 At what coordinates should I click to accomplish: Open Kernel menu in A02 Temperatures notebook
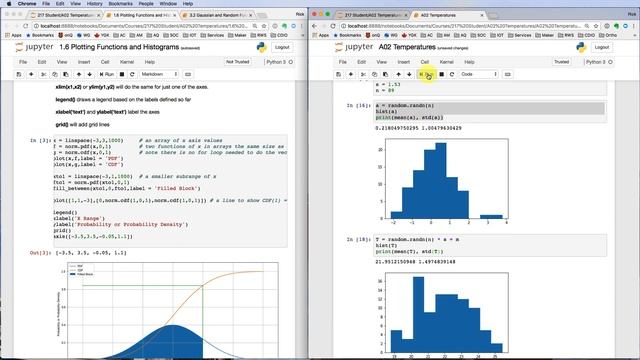(447, 62)
